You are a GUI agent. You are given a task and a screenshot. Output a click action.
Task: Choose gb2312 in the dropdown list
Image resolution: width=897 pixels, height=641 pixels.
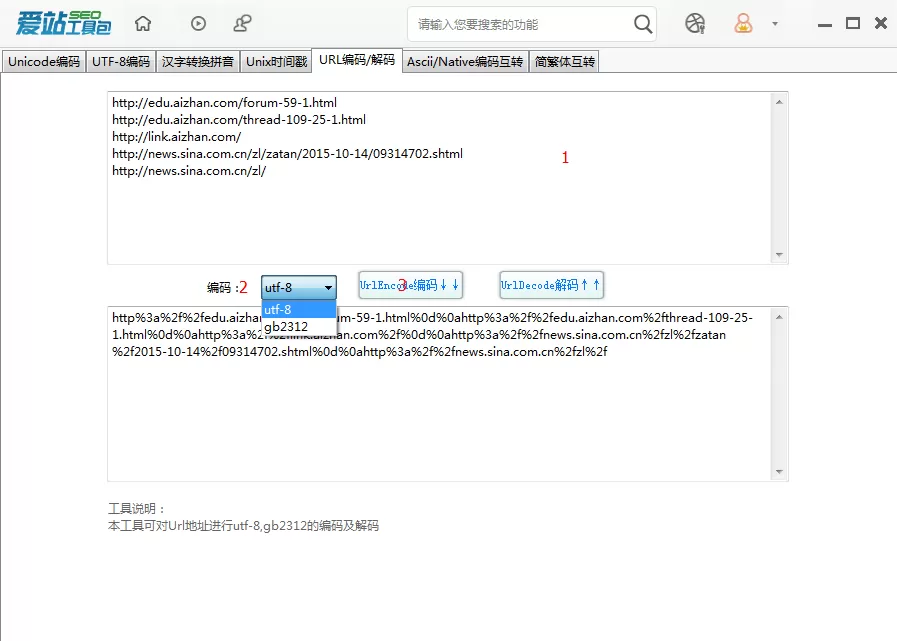299,326
